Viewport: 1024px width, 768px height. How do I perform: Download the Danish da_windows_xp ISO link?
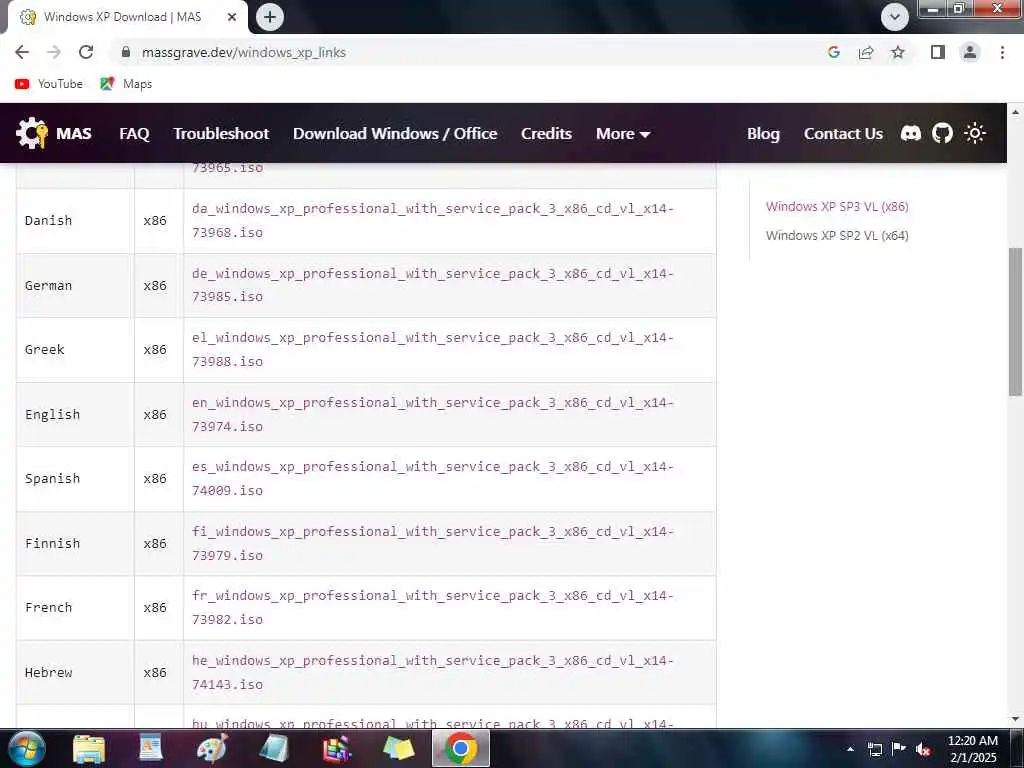432,220
